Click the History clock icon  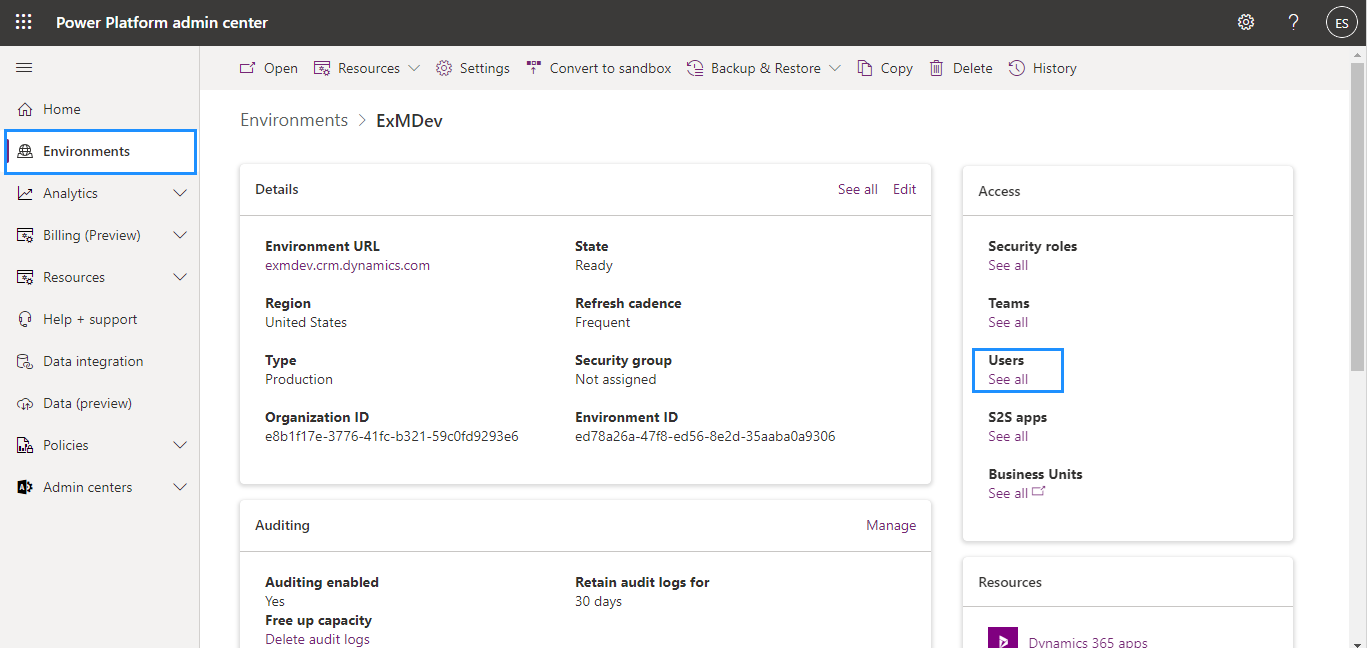(x=1017, y=68)
